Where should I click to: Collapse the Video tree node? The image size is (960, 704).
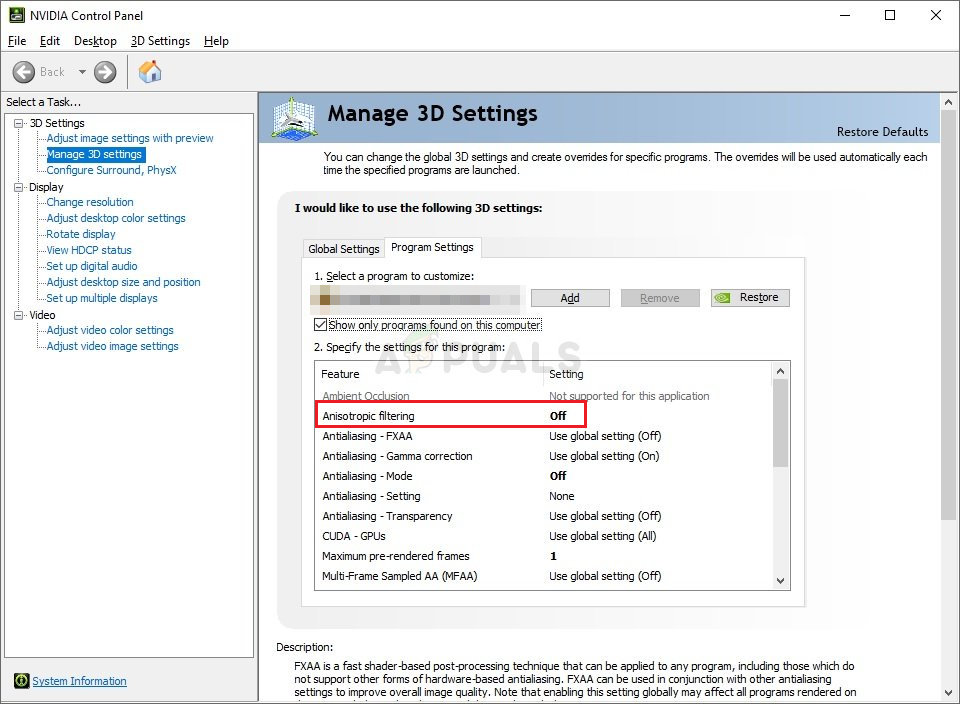click(x=18, y=315)
